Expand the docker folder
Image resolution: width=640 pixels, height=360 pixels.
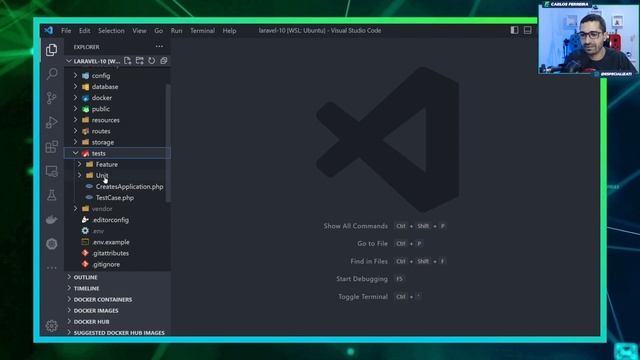[118, 98]
